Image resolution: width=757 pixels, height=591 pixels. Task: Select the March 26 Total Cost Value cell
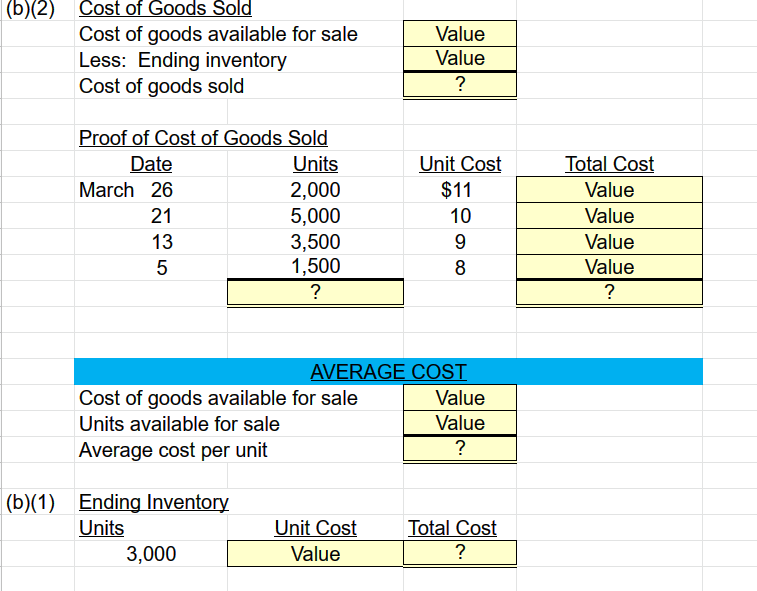pyautogui.click(x=609, y=190)
